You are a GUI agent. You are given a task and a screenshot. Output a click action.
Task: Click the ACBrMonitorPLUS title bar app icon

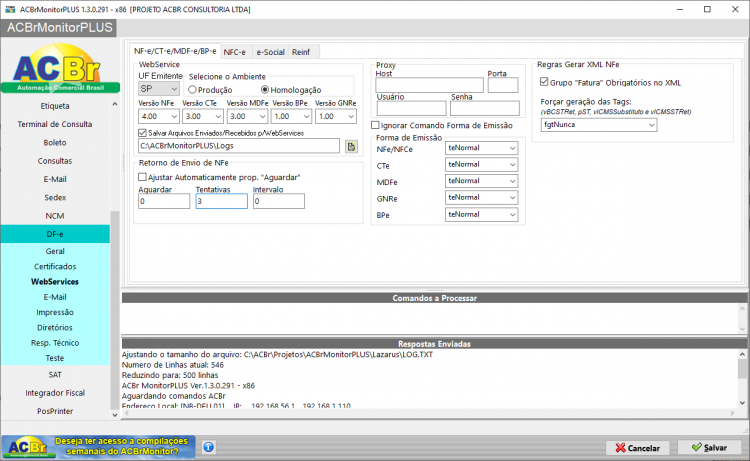pos(10,9)
